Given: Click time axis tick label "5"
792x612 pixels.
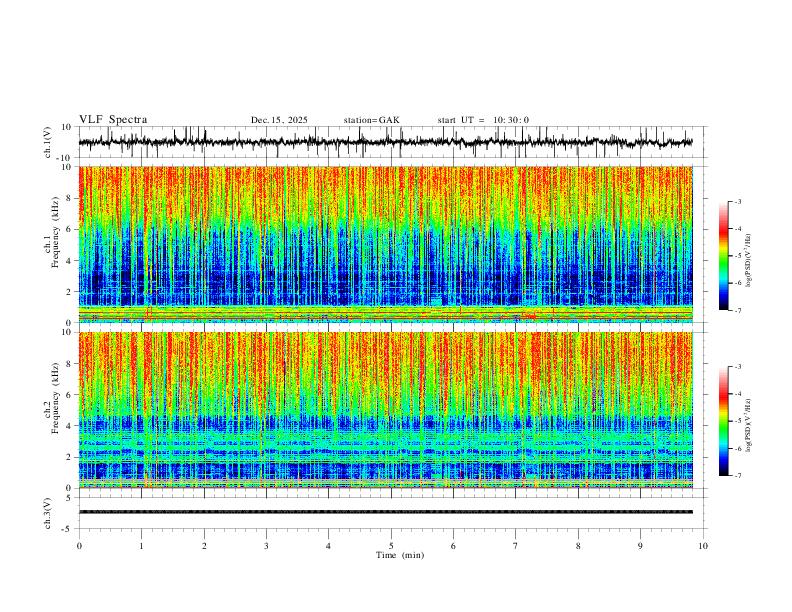Looking at the screenshot, I should click(x=391, y=546).
